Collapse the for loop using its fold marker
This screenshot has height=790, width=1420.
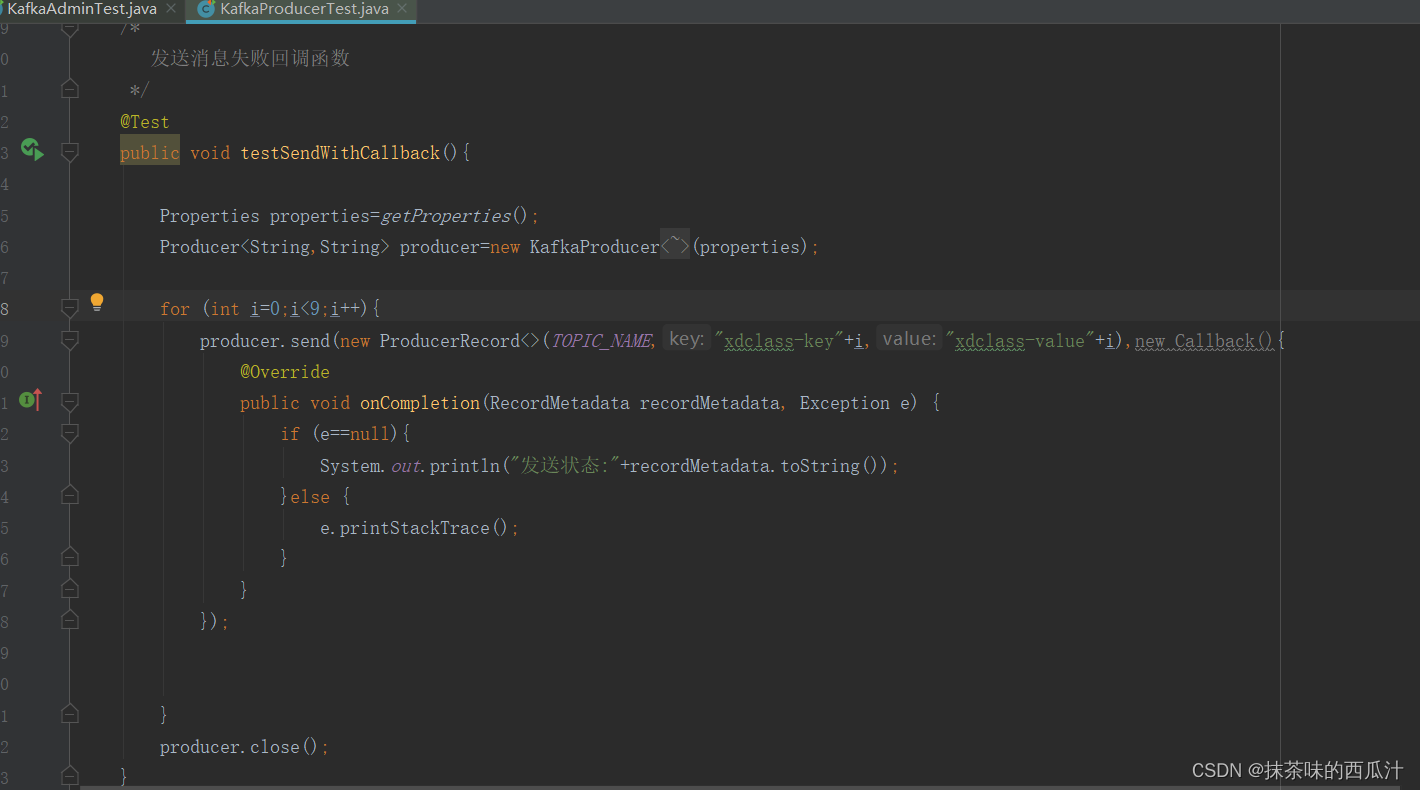point(69,308)
